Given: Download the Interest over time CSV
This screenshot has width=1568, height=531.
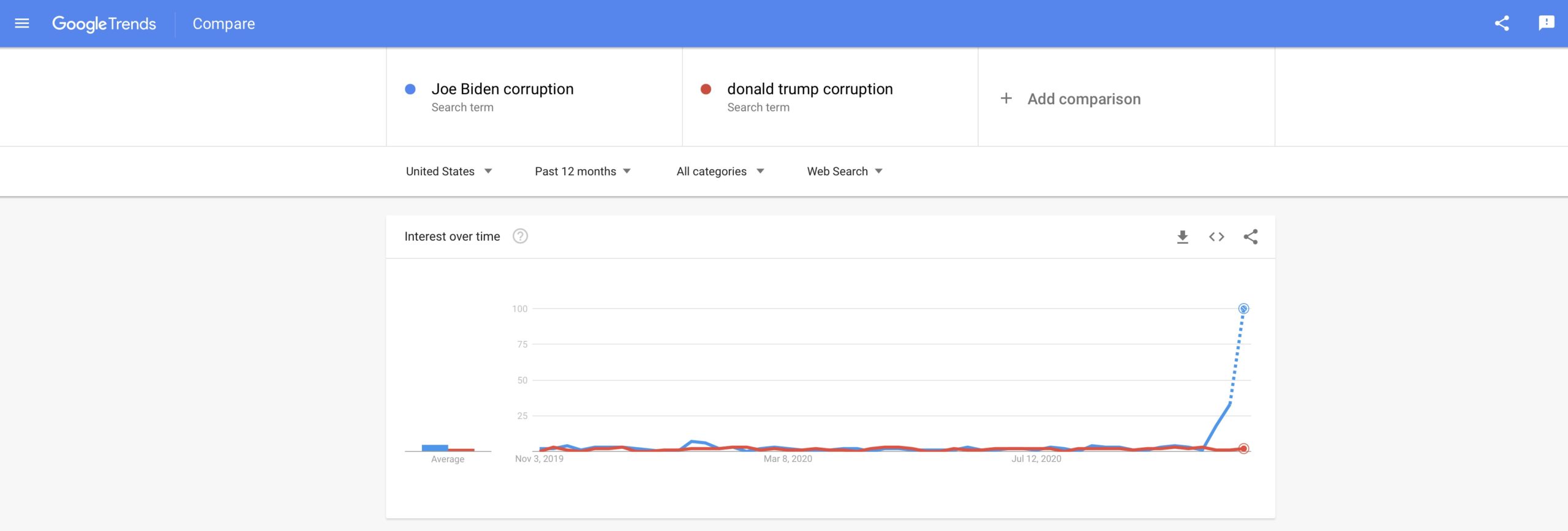Looking at the screenshot, I should (1182, 237).
